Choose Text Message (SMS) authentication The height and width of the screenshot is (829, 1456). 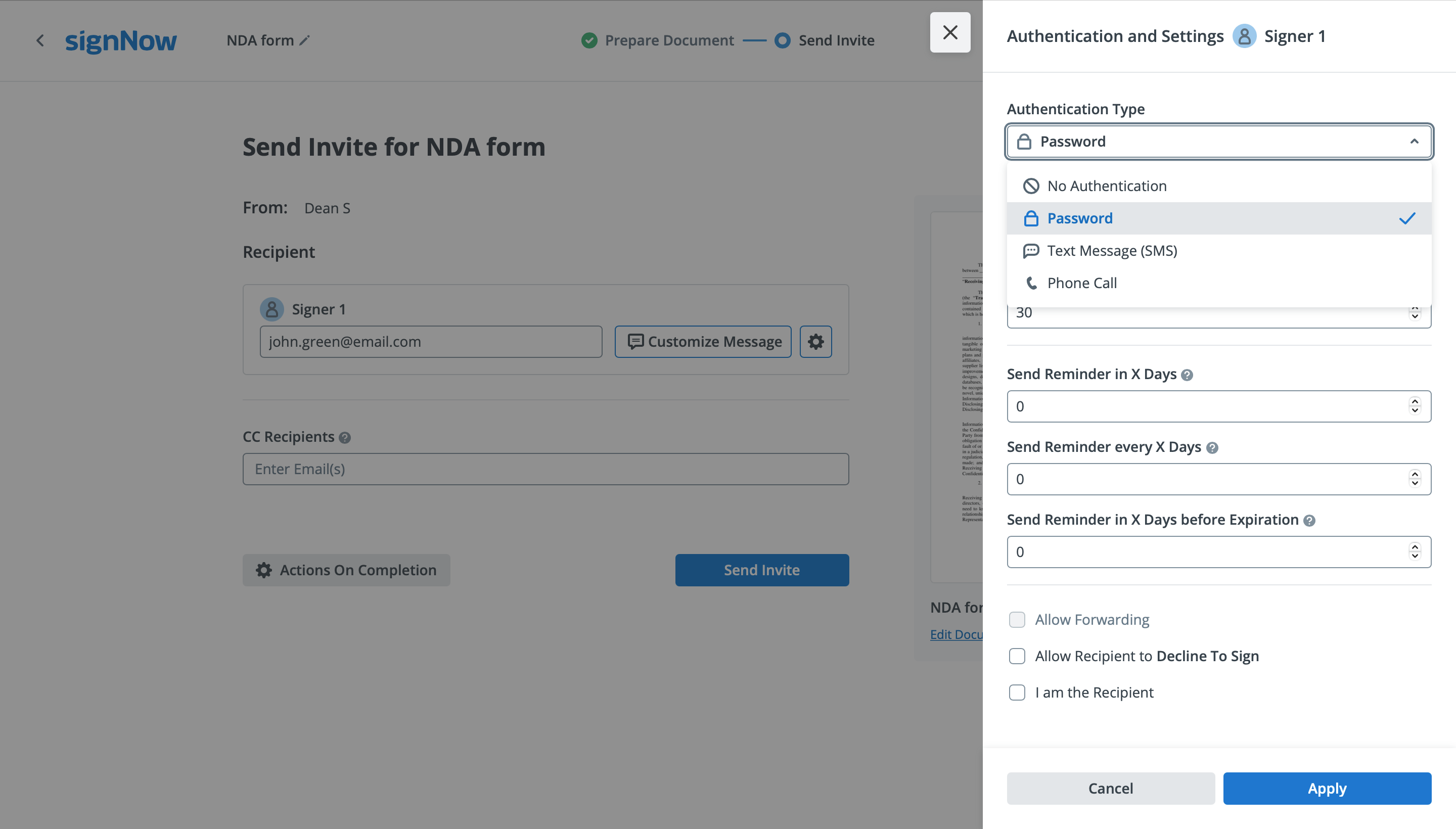(x=1112, y=251)
